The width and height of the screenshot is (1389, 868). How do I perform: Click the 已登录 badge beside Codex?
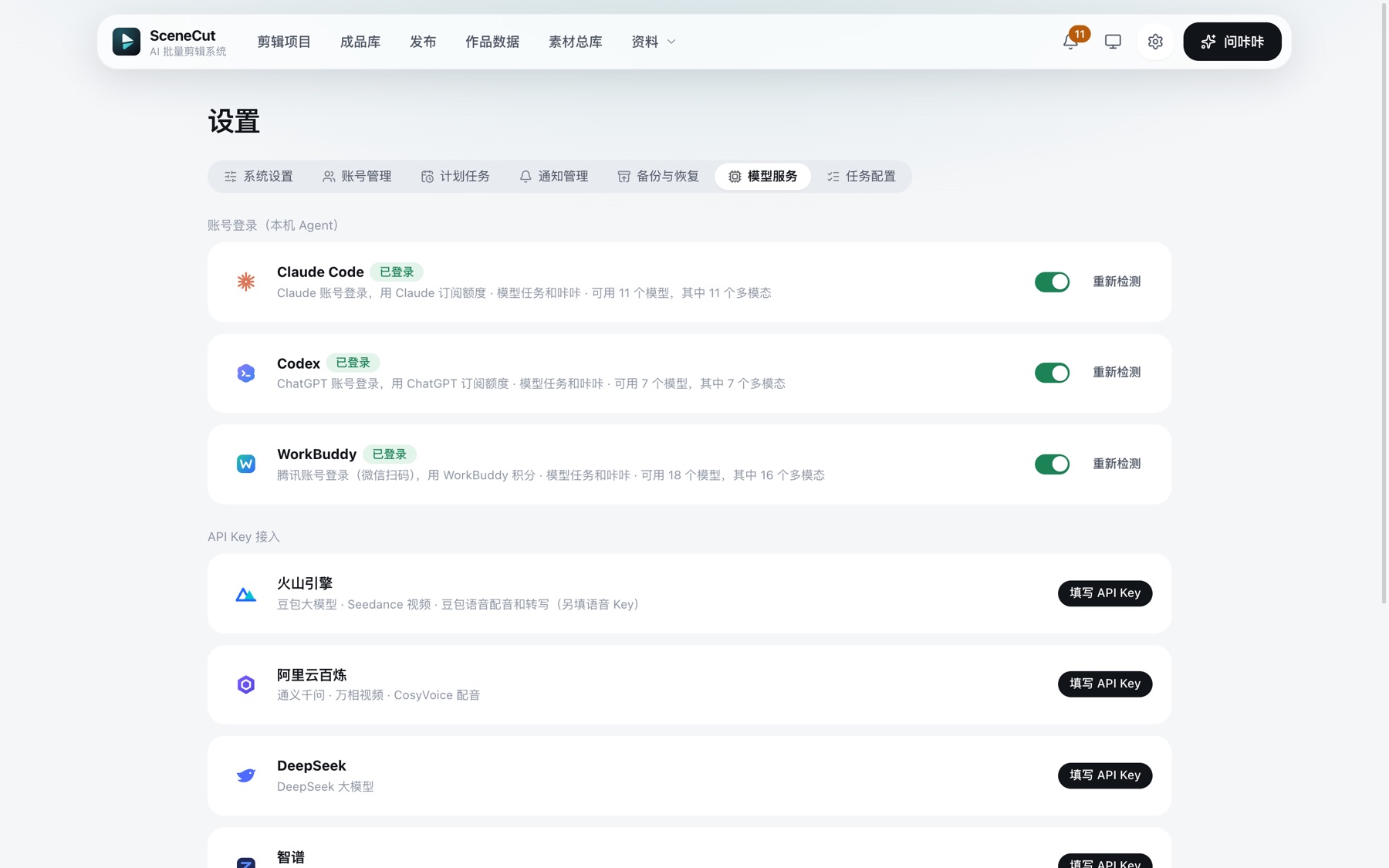point(353,363)
